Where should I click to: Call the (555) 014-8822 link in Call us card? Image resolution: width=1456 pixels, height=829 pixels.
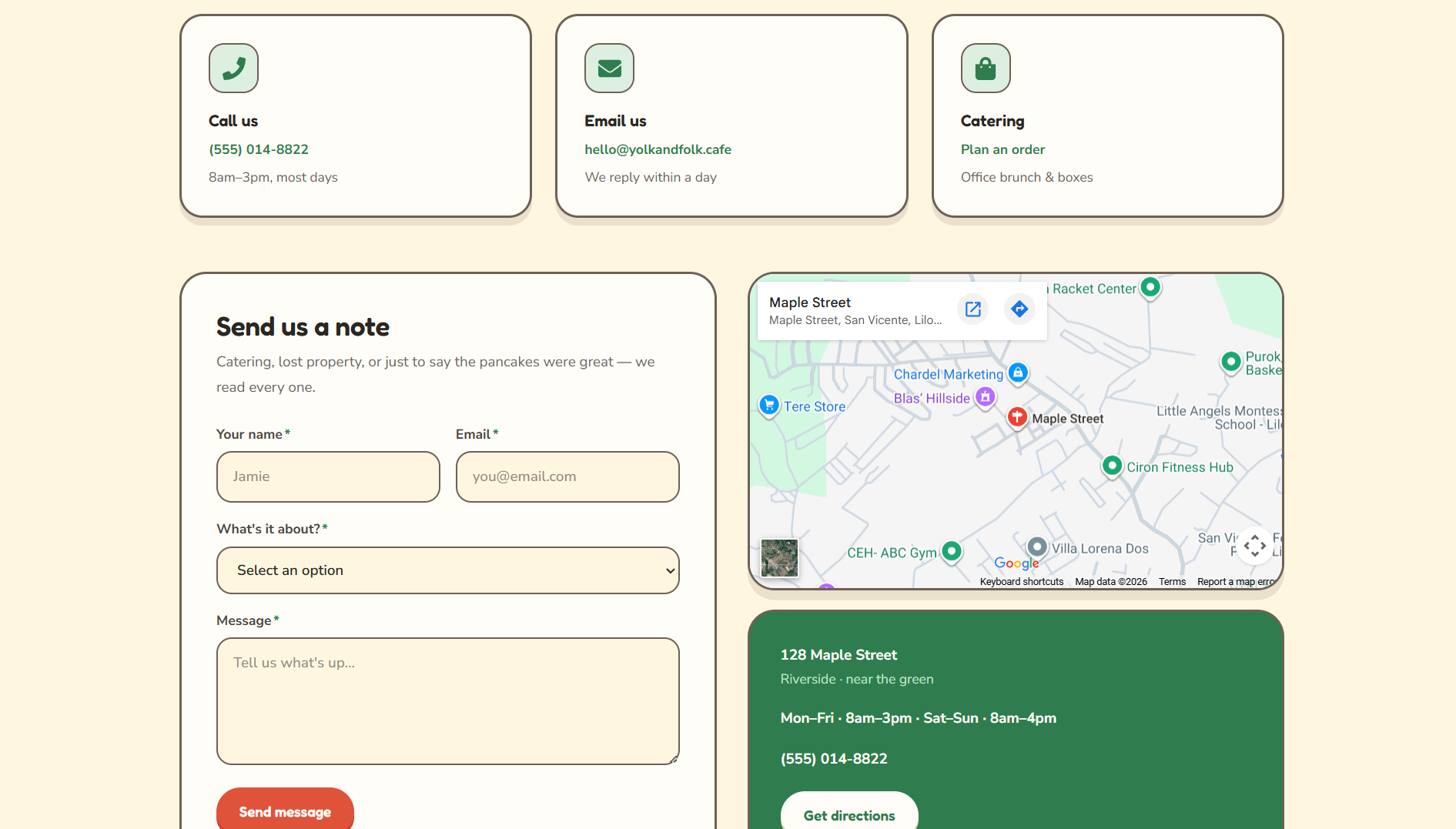[x=259, y=149]
